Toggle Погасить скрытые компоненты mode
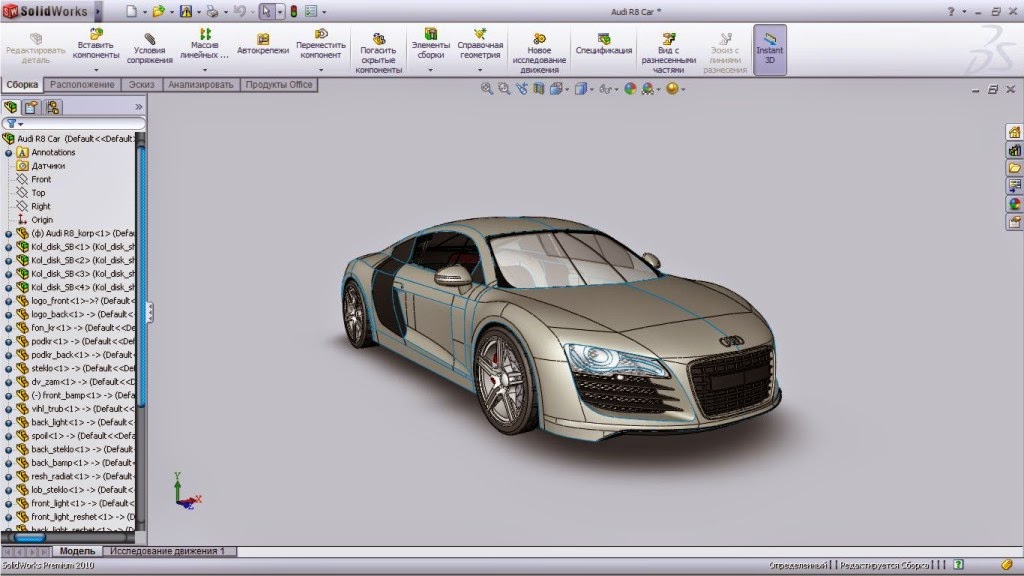This screenshot has height=576, width=1024. pos(377,45)
